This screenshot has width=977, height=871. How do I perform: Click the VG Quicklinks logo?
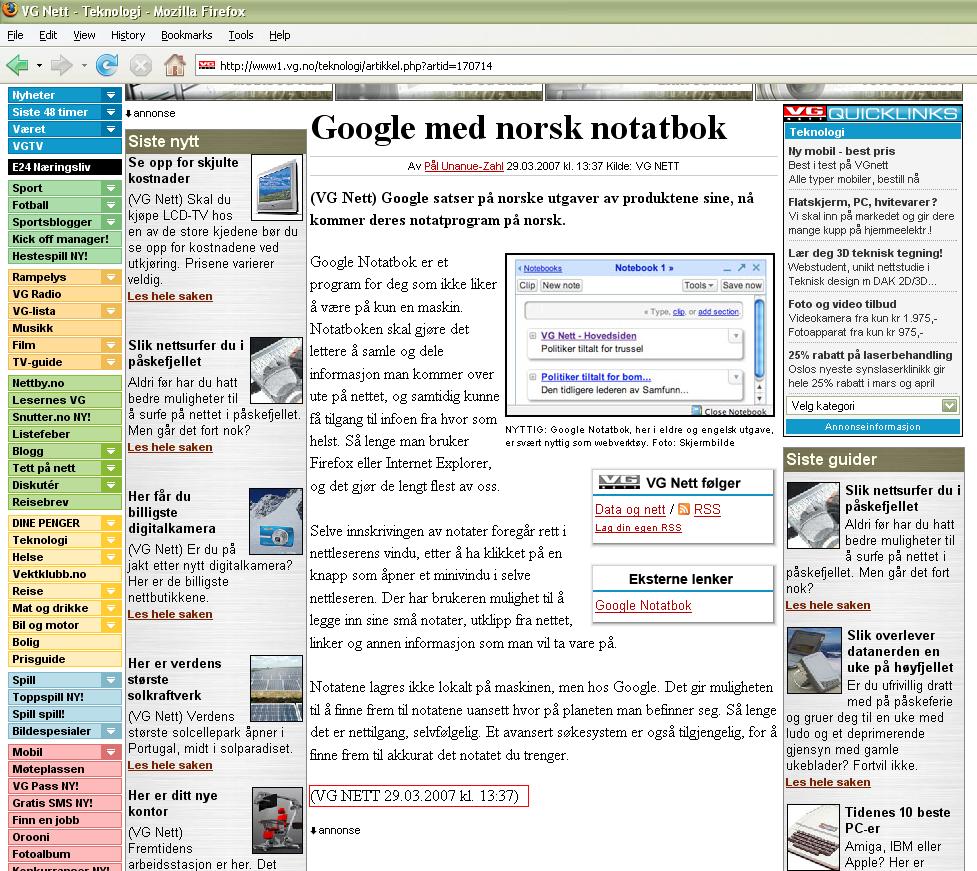click(x=872, y=113)
